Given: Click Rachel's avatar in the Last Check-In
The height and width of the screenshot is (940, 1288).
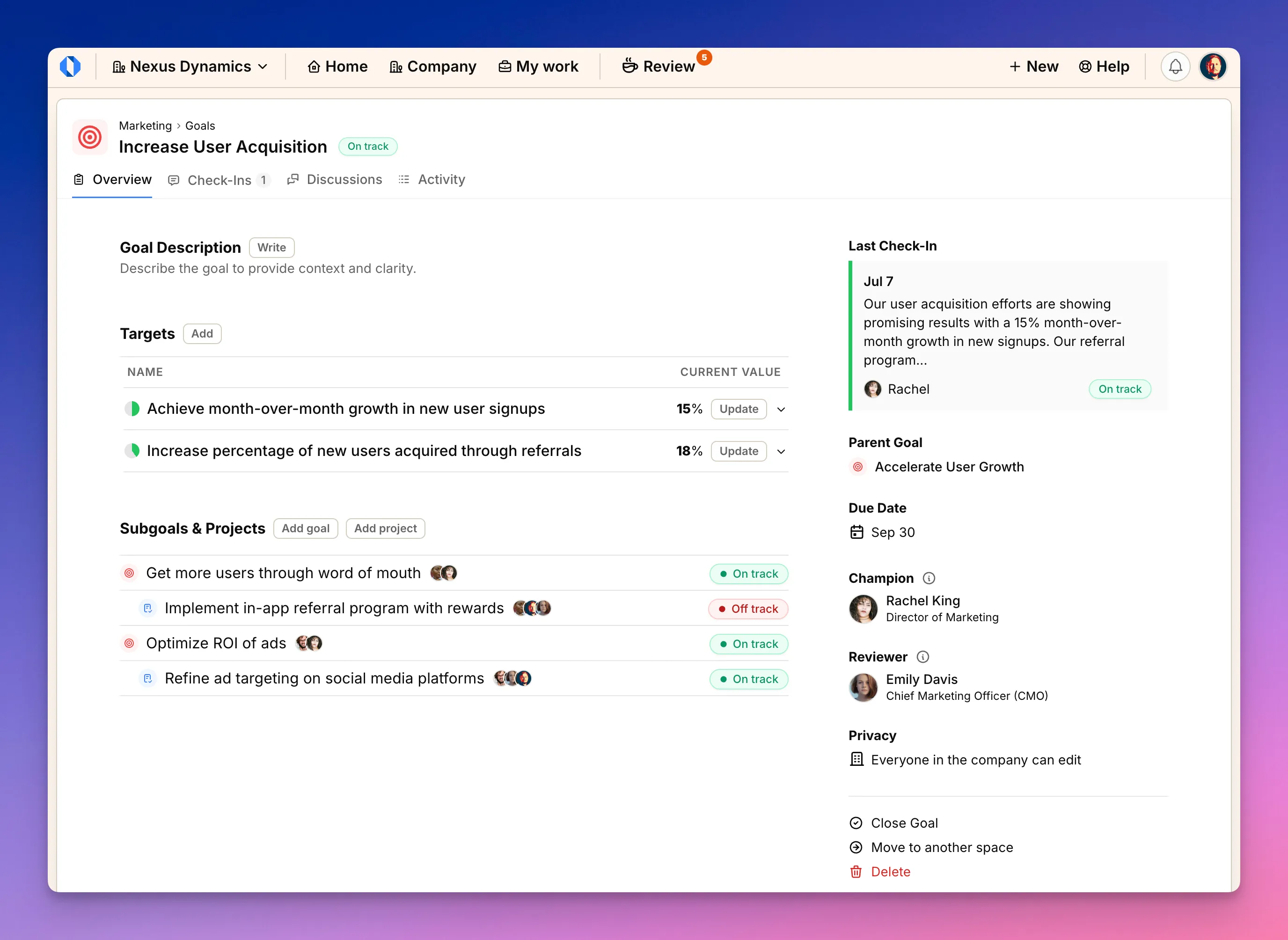Looking at the screenshot, I should [872, 389].
